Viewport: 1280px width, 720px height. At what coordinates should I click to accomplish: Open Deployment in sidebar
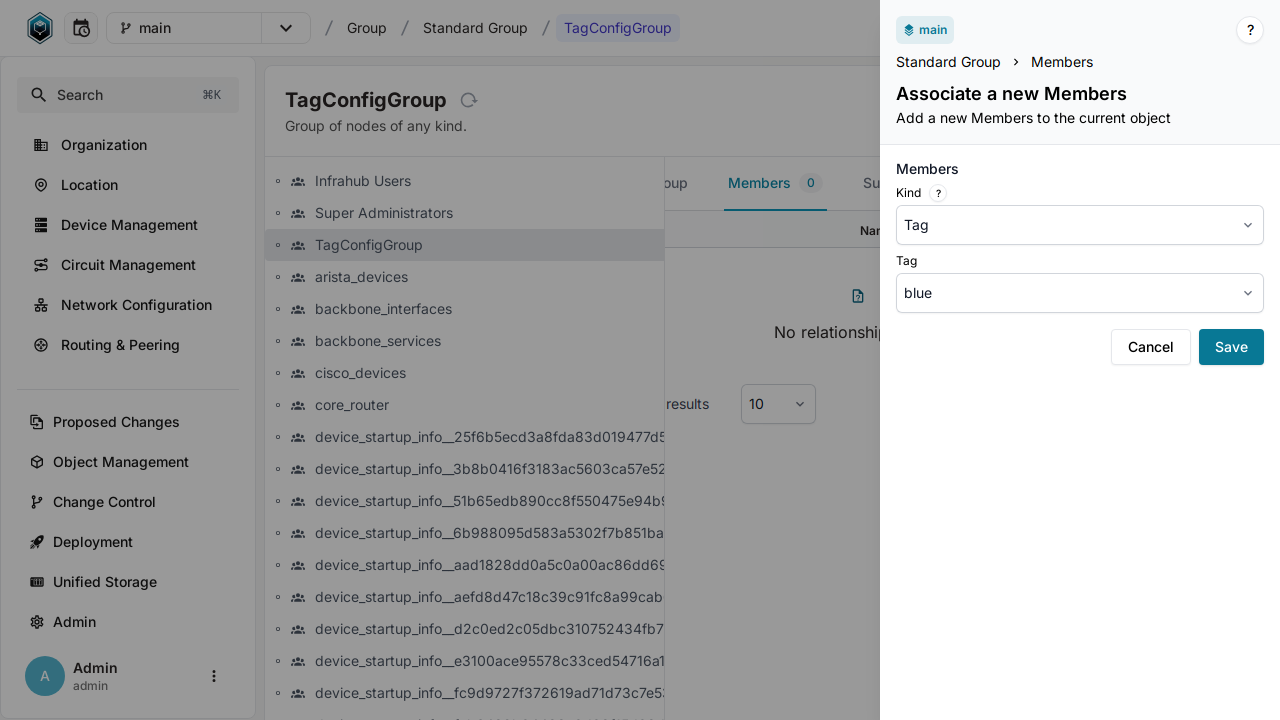[x=93, y=542]
